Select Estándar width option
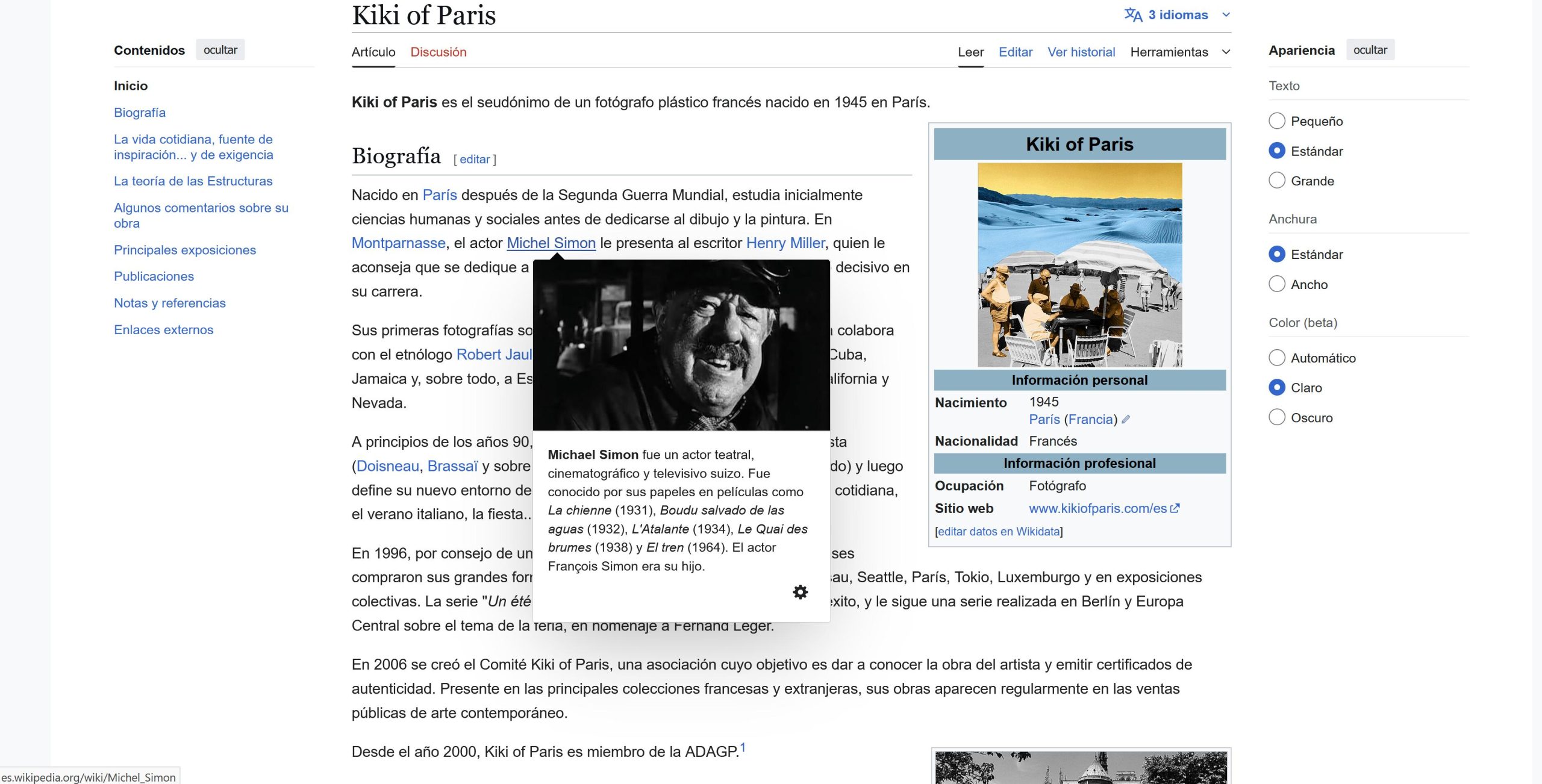This screenshot has width=1542, height=784. coord(1277,254)
